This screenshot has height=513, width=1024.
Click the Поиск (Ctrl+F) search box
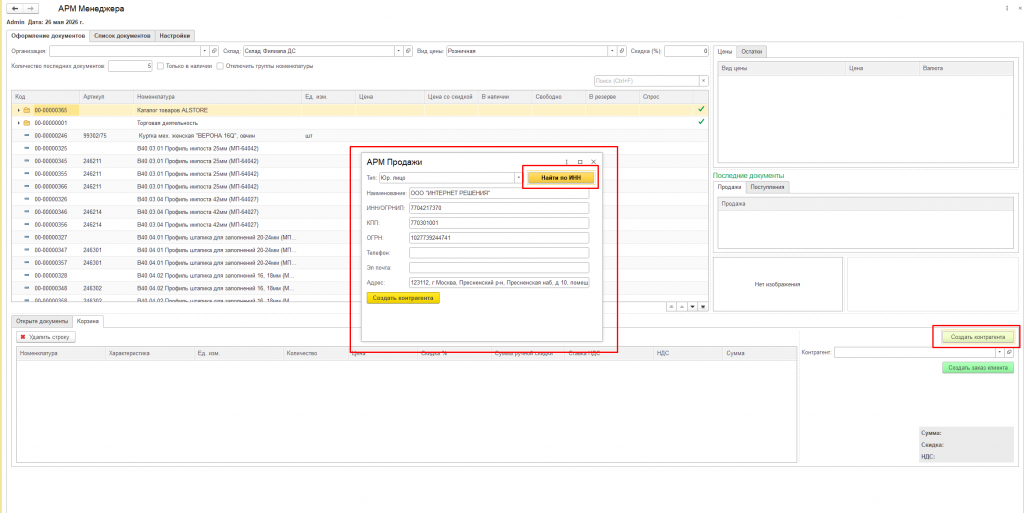[646, 81]
